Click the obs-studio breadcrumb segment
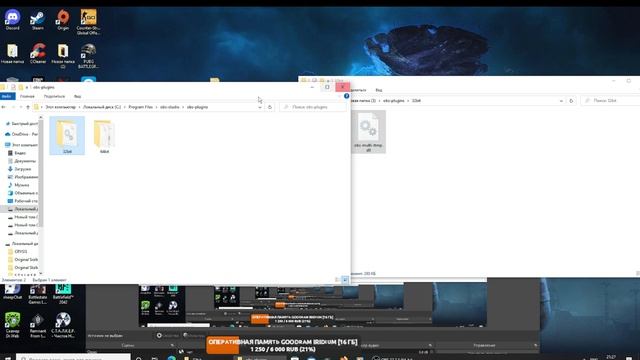The width and height of the screenshot is (640, 360). pos(169,107)
